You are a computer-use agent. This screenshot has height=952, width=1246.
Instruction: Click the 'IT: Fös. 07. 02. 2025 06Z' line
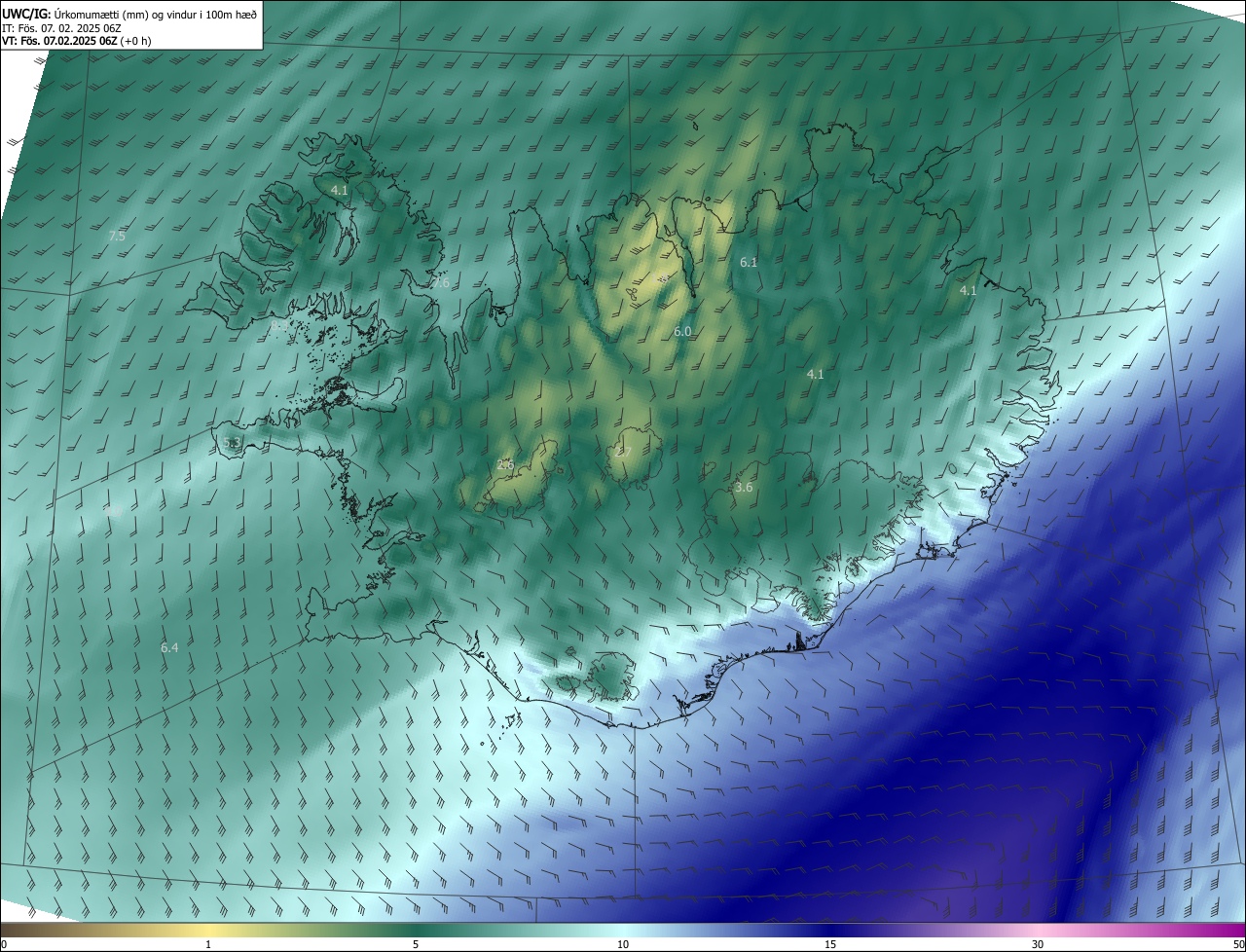(61, 27)
